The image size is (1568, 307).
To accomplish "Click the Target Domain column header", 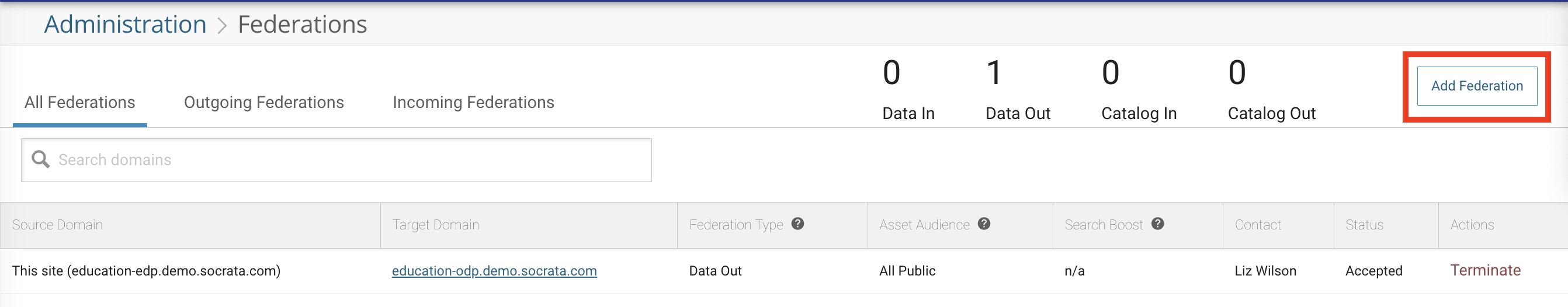I will pyautogui.click(x=435, y=225).
